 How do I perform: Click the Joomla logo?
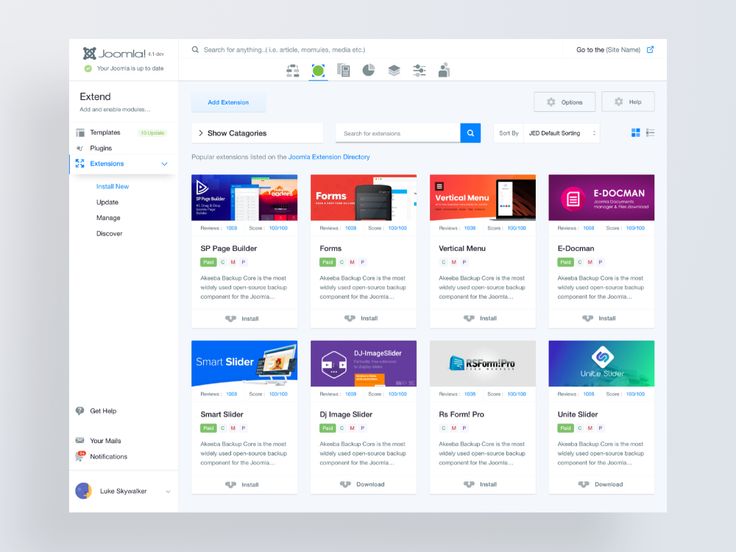tap(115, 54)
